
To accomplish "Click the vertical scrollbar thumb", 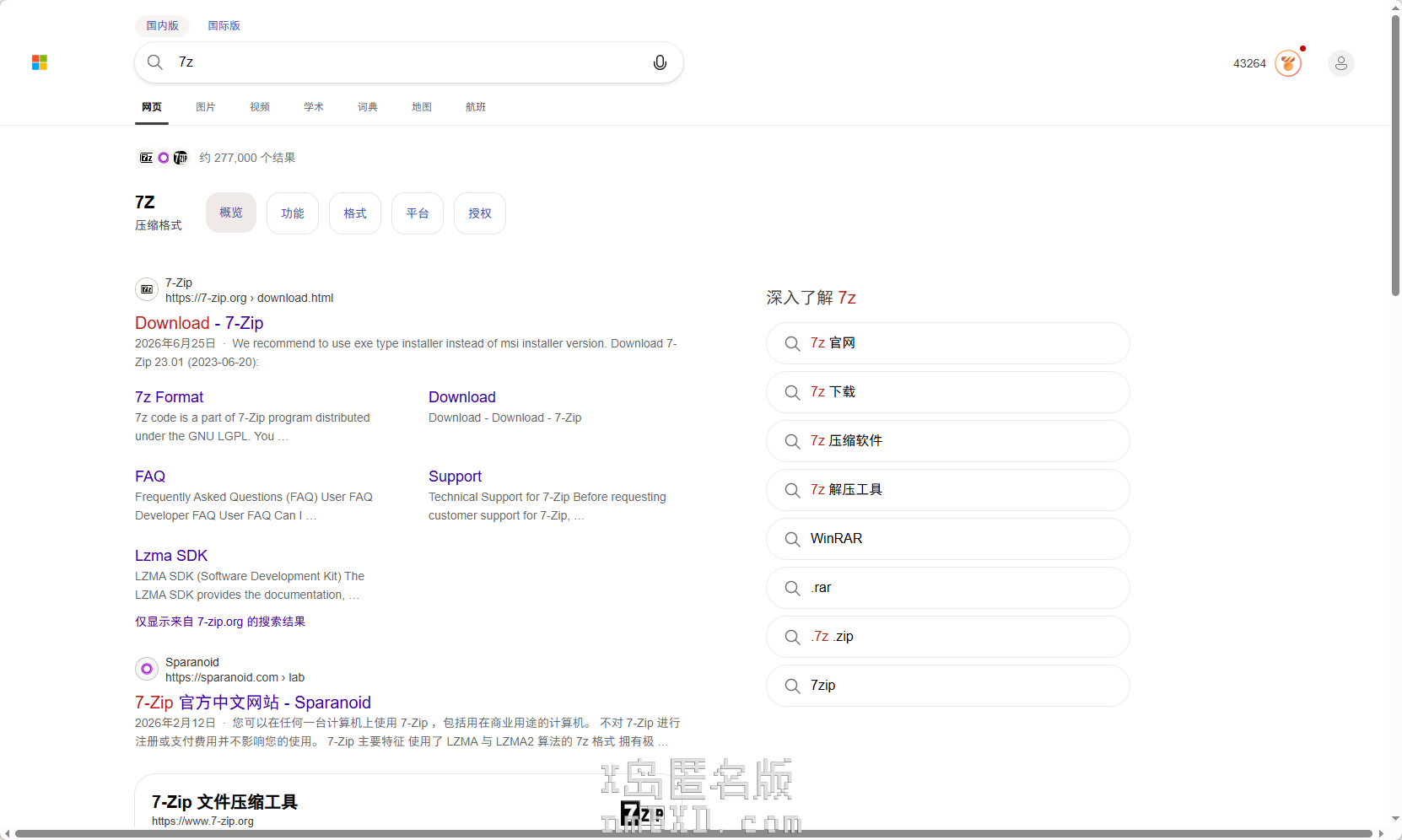I will coord(1396,156).
